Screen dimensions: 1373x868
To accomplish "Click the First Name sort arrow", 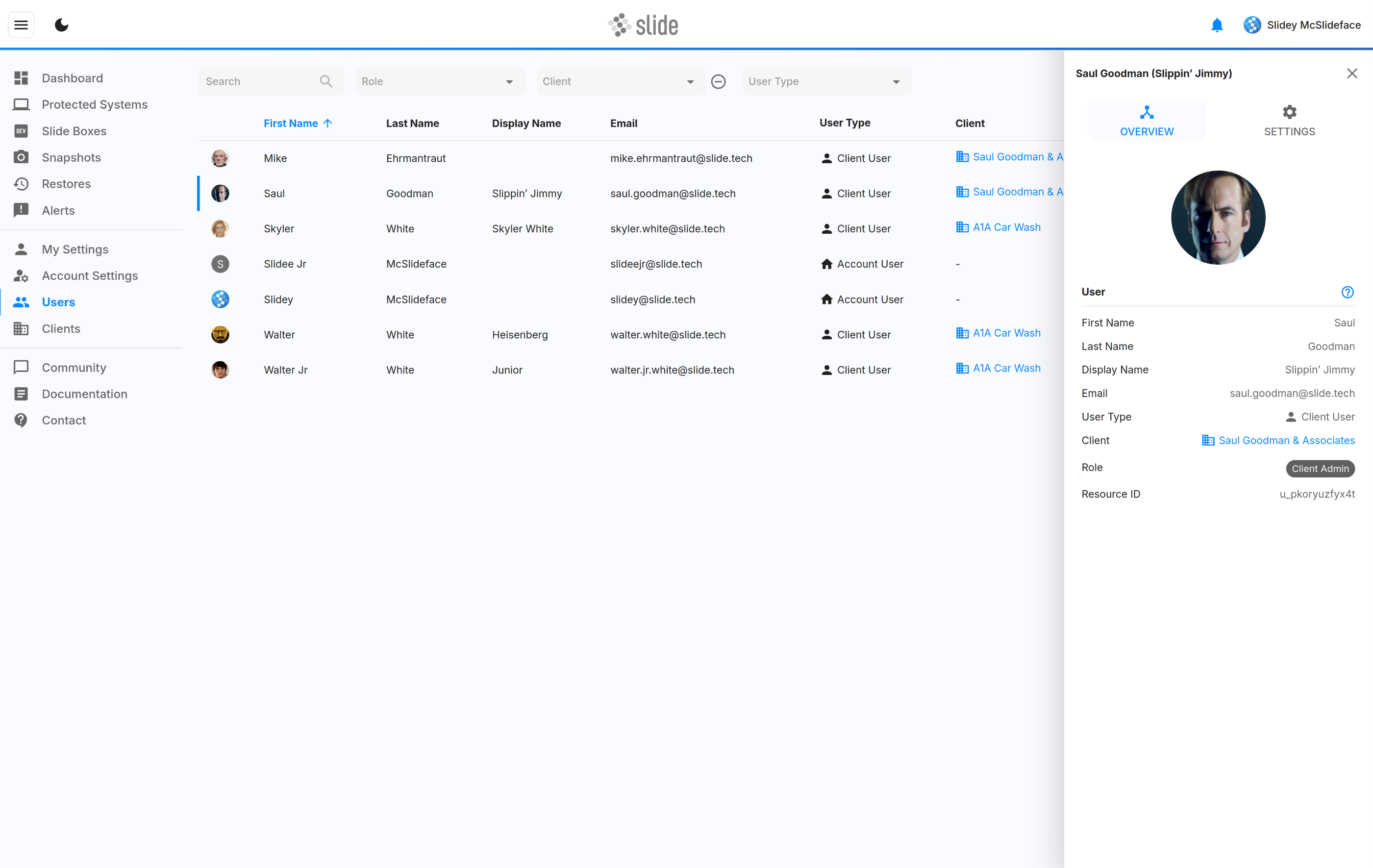I will [328, 123].
